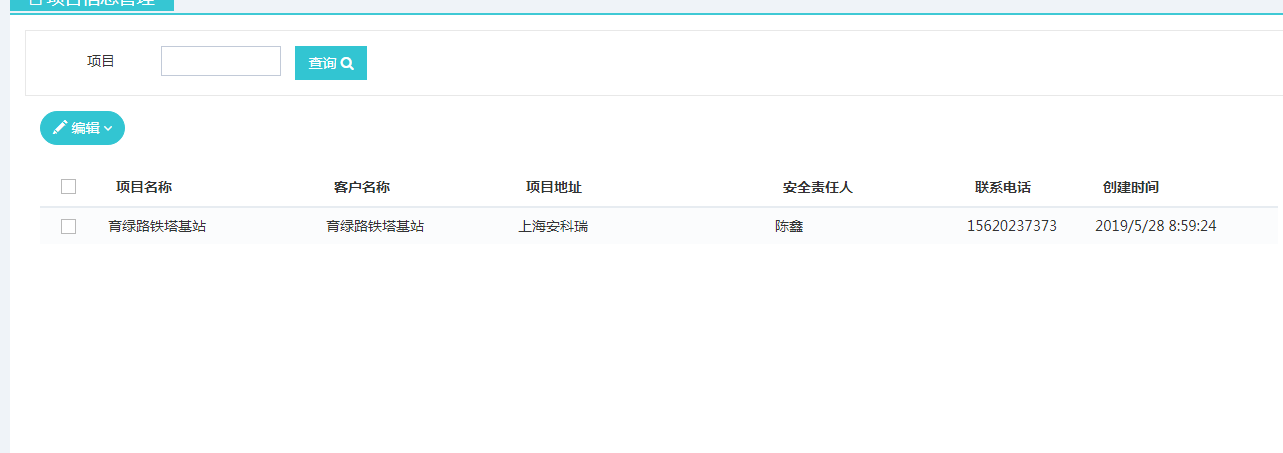Sort by 项目名称 column header
Screen dimensions: 1283x453
[x=144, y=187]
